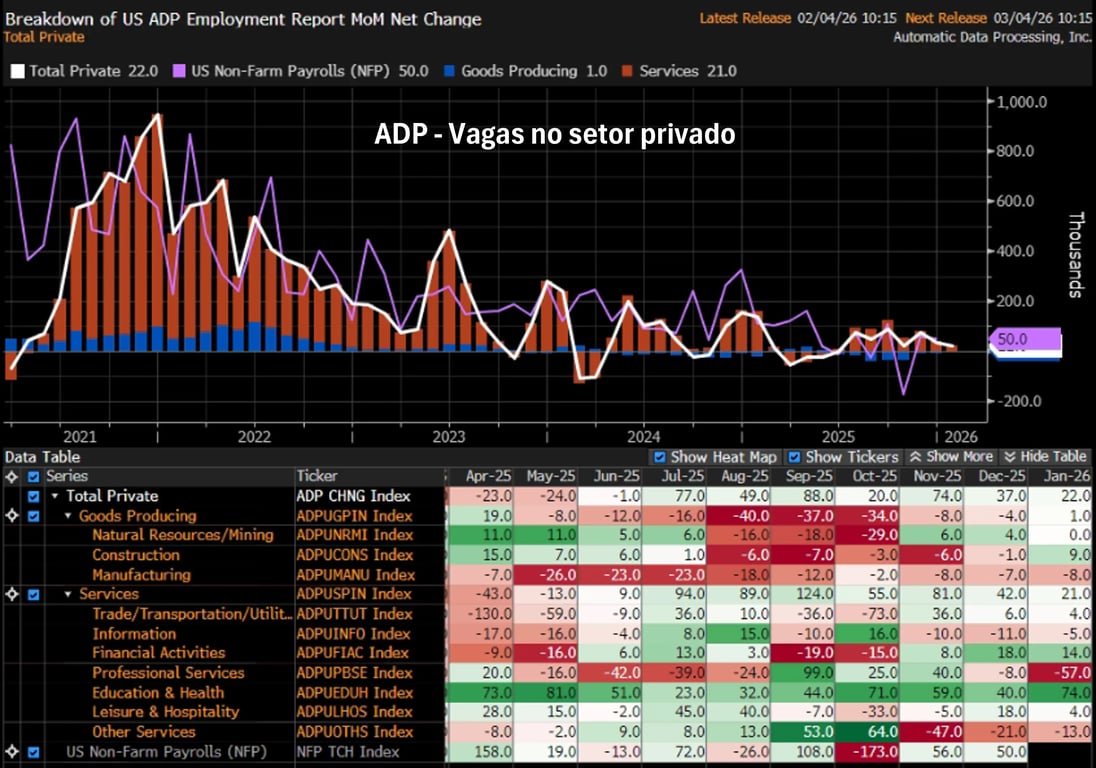Click the diamond icon in the Series header row
The image size is (1096, 768).
click(12, 476)
